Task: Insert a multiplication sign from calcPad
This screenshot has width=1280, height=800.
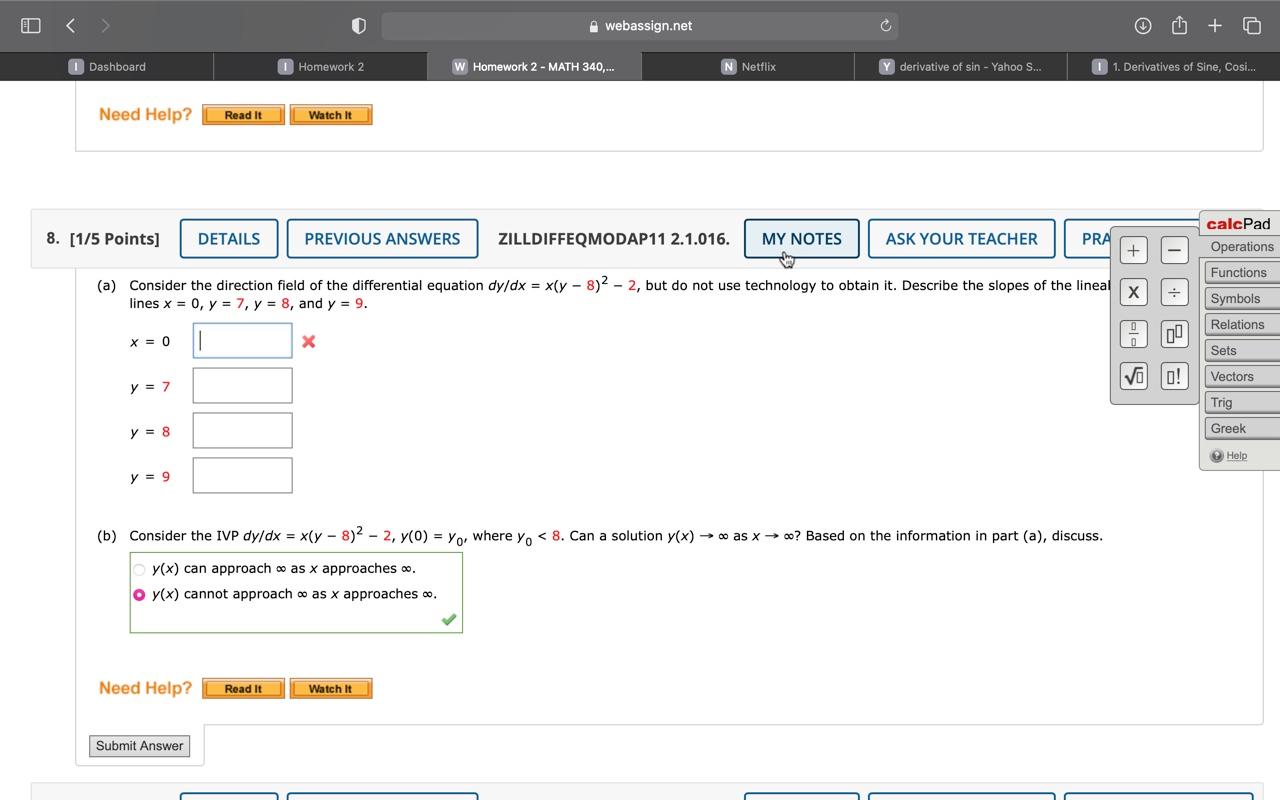Action: [x=1132, y=292]
